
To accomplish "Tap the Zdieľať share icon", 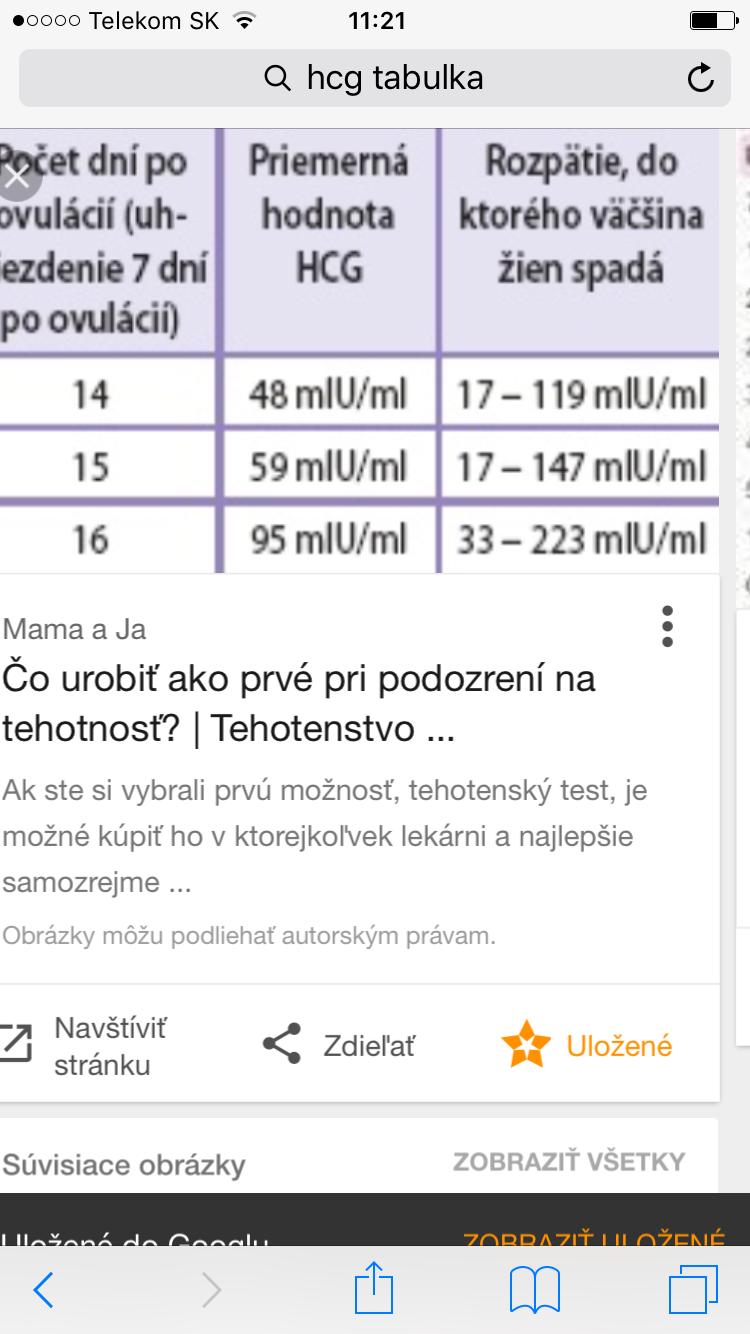I will click(x=282, y=1045).
